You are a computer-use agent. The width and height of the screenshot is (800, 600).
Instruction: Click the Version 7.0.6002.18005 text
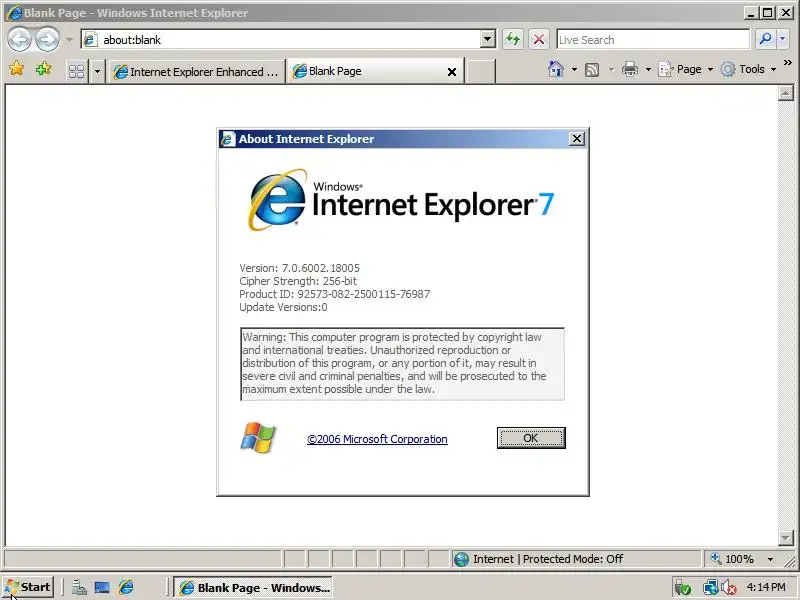(299, 268)
